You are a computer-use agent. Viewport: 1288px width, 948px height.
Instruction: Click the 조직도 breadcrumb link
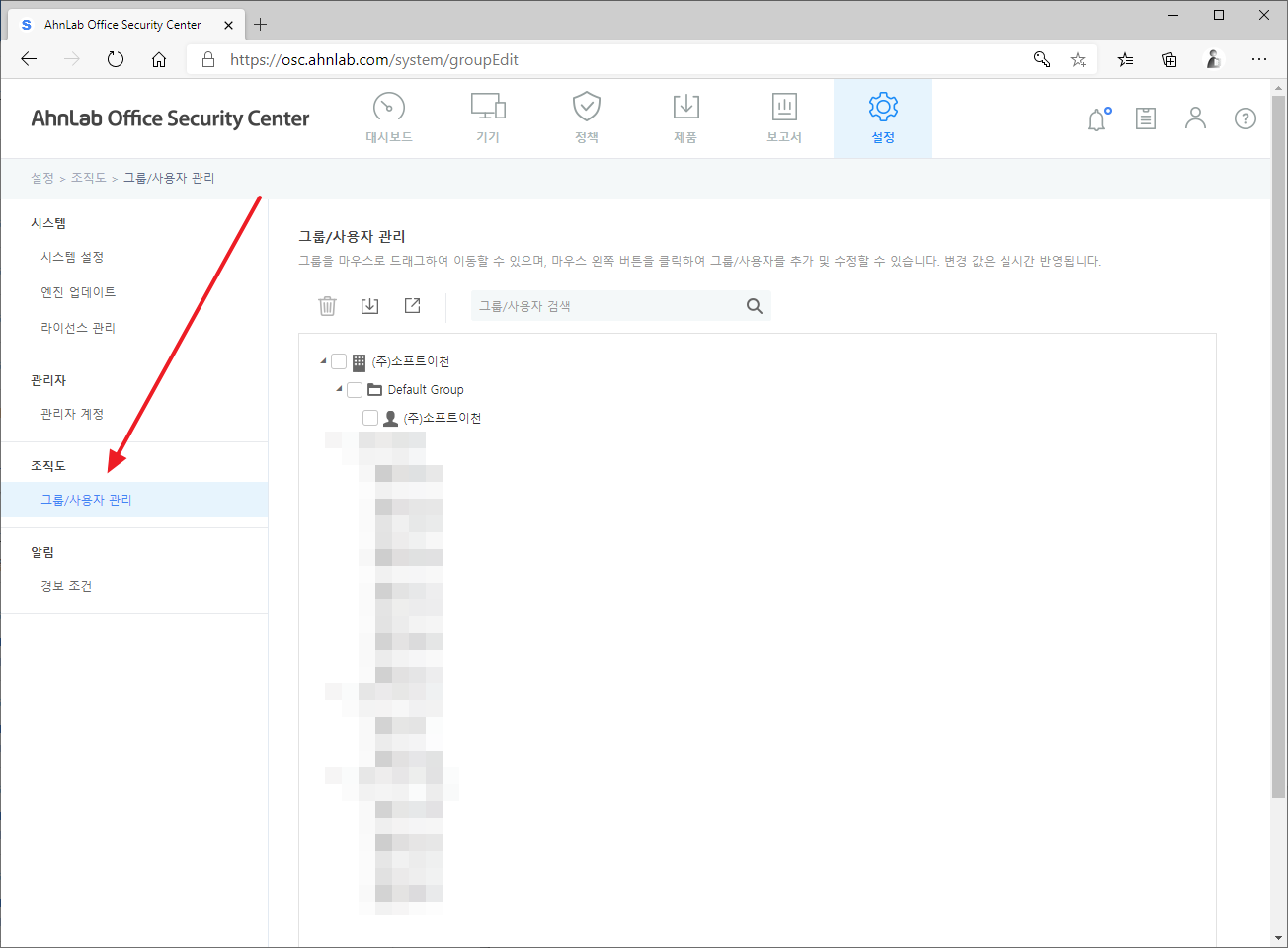coord(88,178)
